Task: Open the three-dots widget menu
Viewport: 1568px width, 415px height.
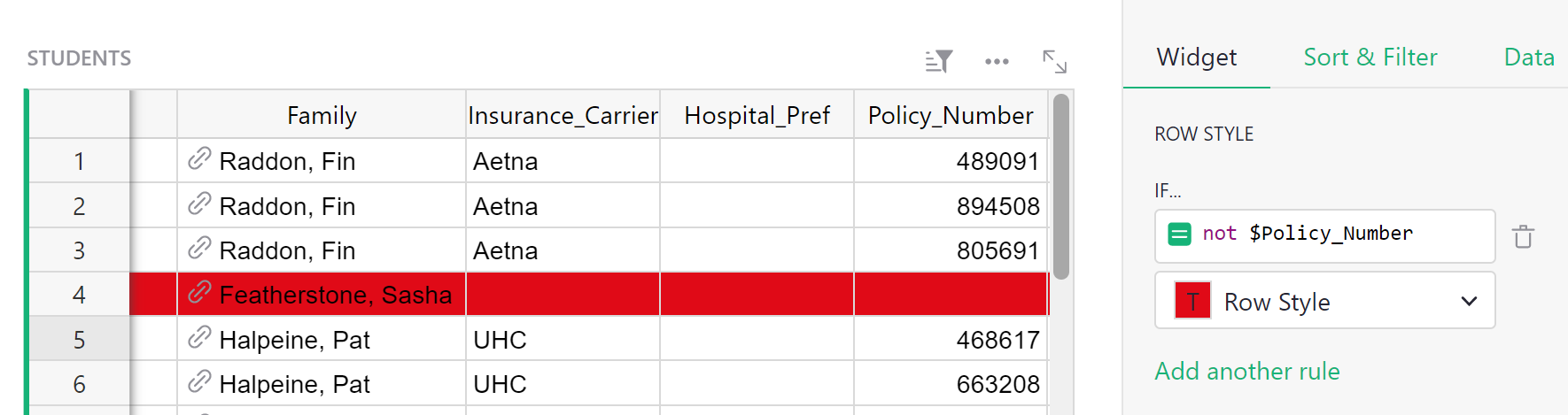Action: pyautogui.click(x=997, y=61)
